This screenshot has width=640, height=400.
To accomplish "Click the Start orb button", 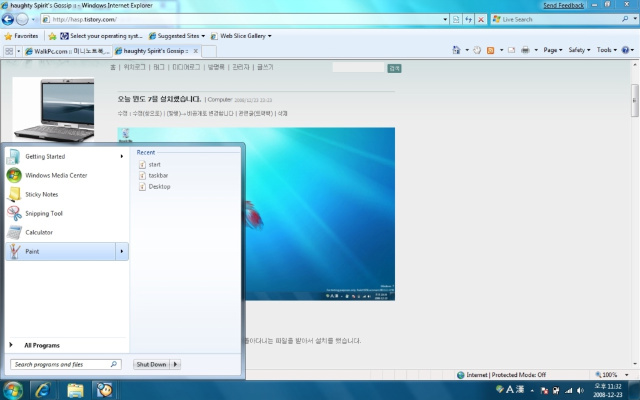I will (x=13, y=390).
